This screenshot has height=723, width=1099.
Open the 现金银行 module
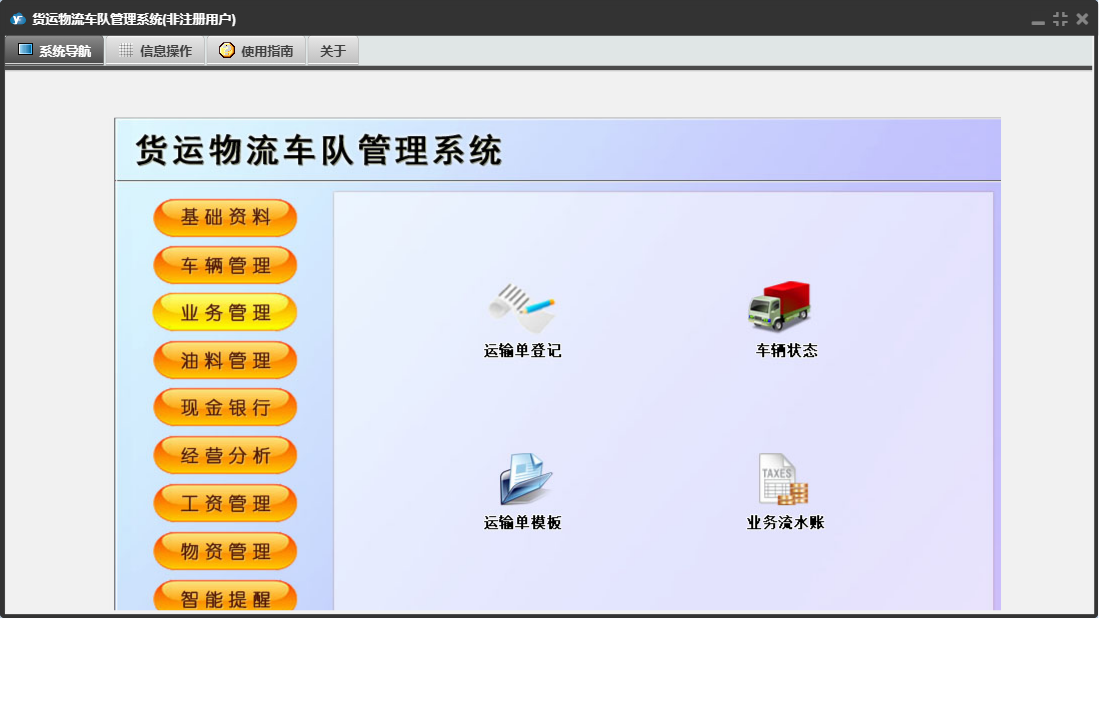pos(225,408)
